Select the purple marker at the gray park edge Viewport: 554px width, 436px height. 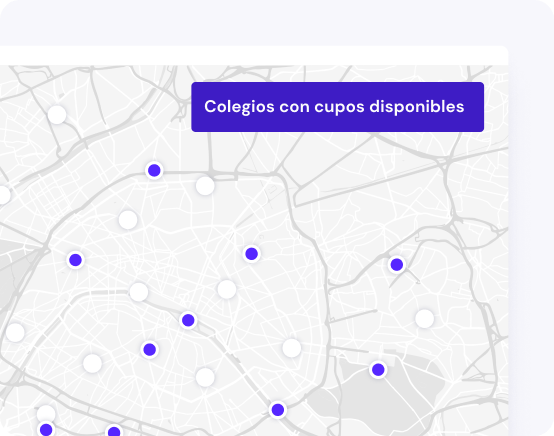(378, 370)
